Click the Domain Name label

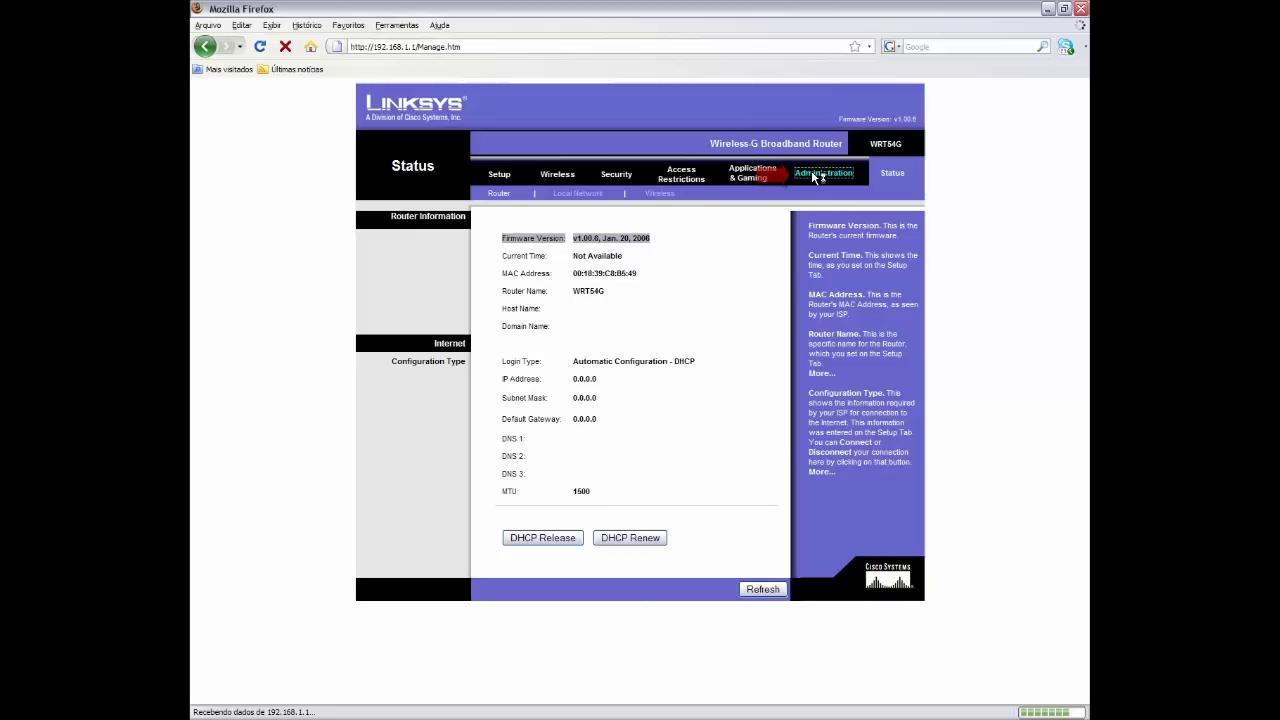point(525,326)
